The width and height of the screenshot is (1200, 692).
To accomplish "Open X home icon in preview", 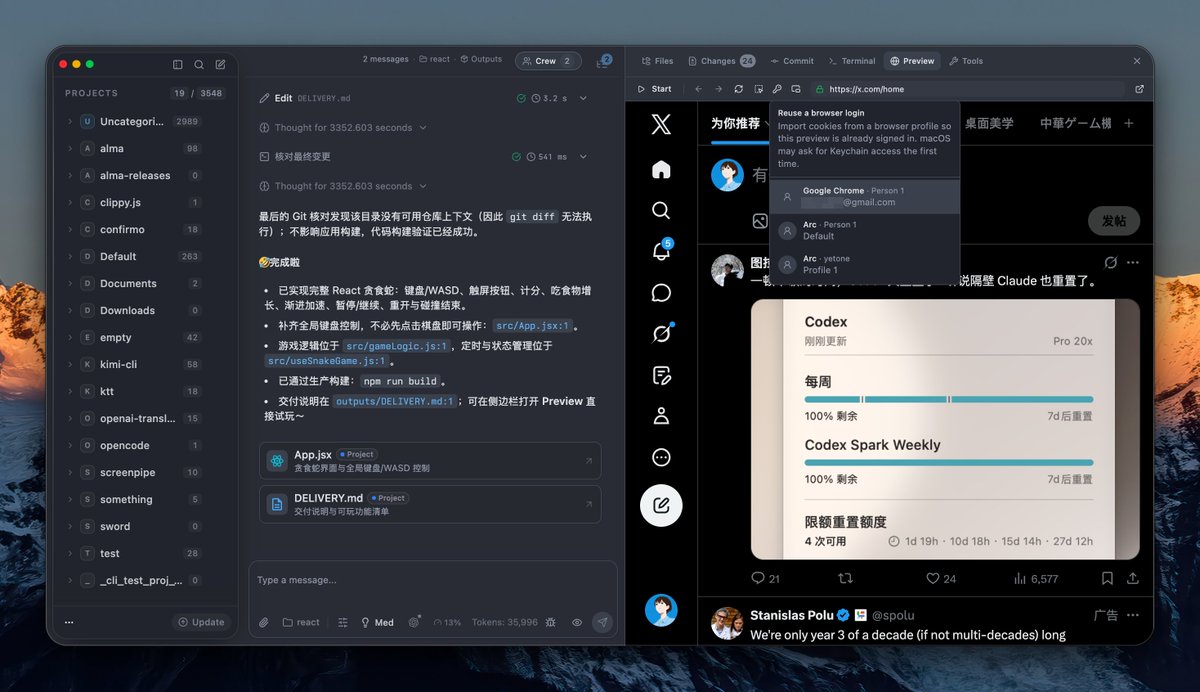I will pos(661,170).
